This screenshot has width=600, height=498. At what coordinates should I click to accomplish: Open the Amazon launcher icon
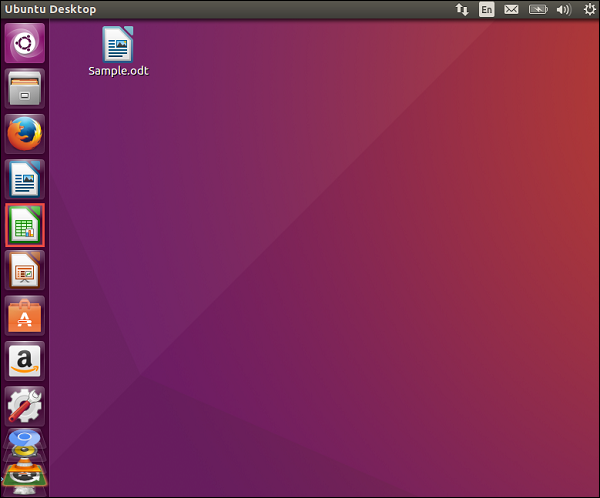[x=24, y=361]
